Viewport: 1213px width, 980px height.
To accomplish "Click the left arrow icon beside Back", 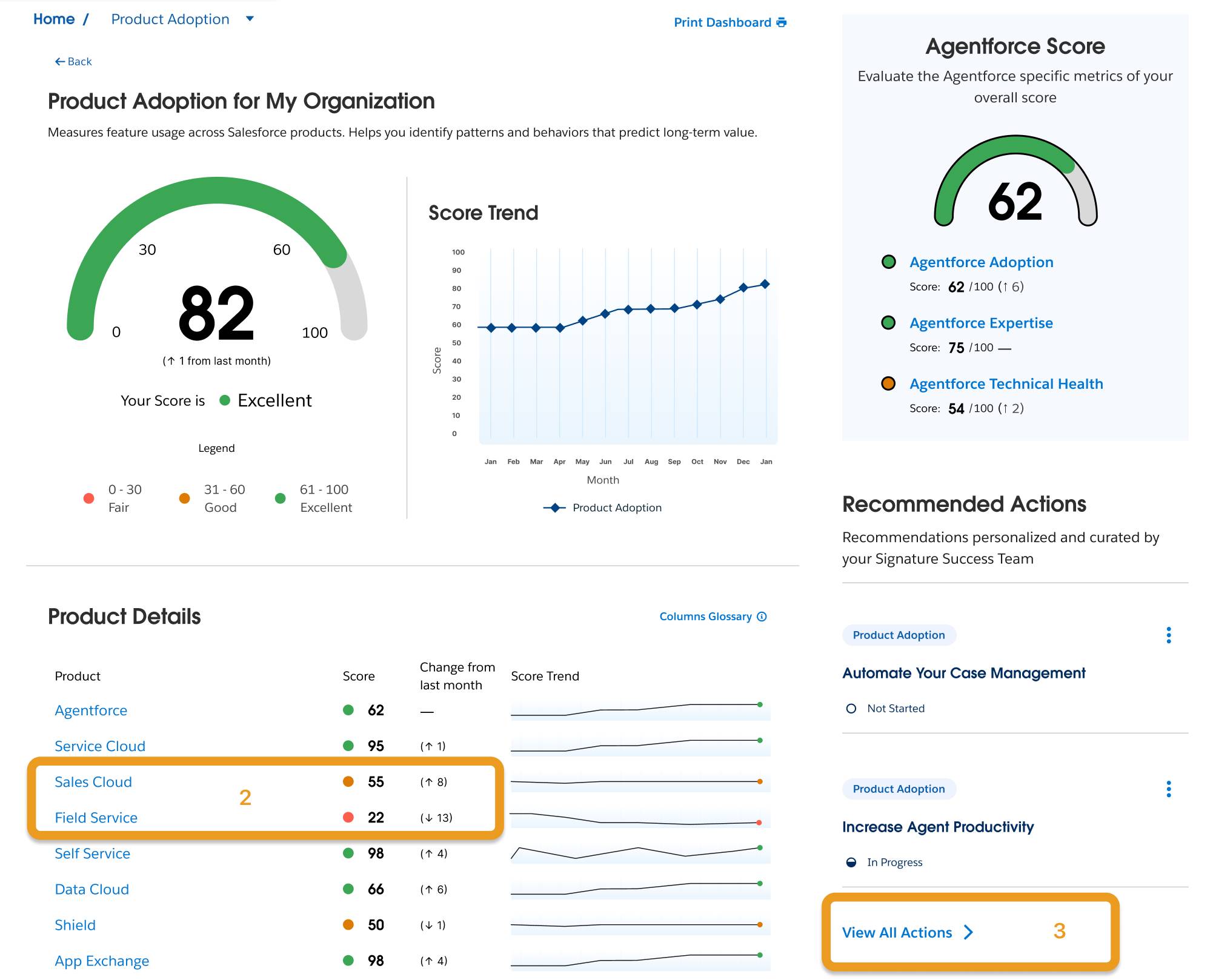I will 59,61.
